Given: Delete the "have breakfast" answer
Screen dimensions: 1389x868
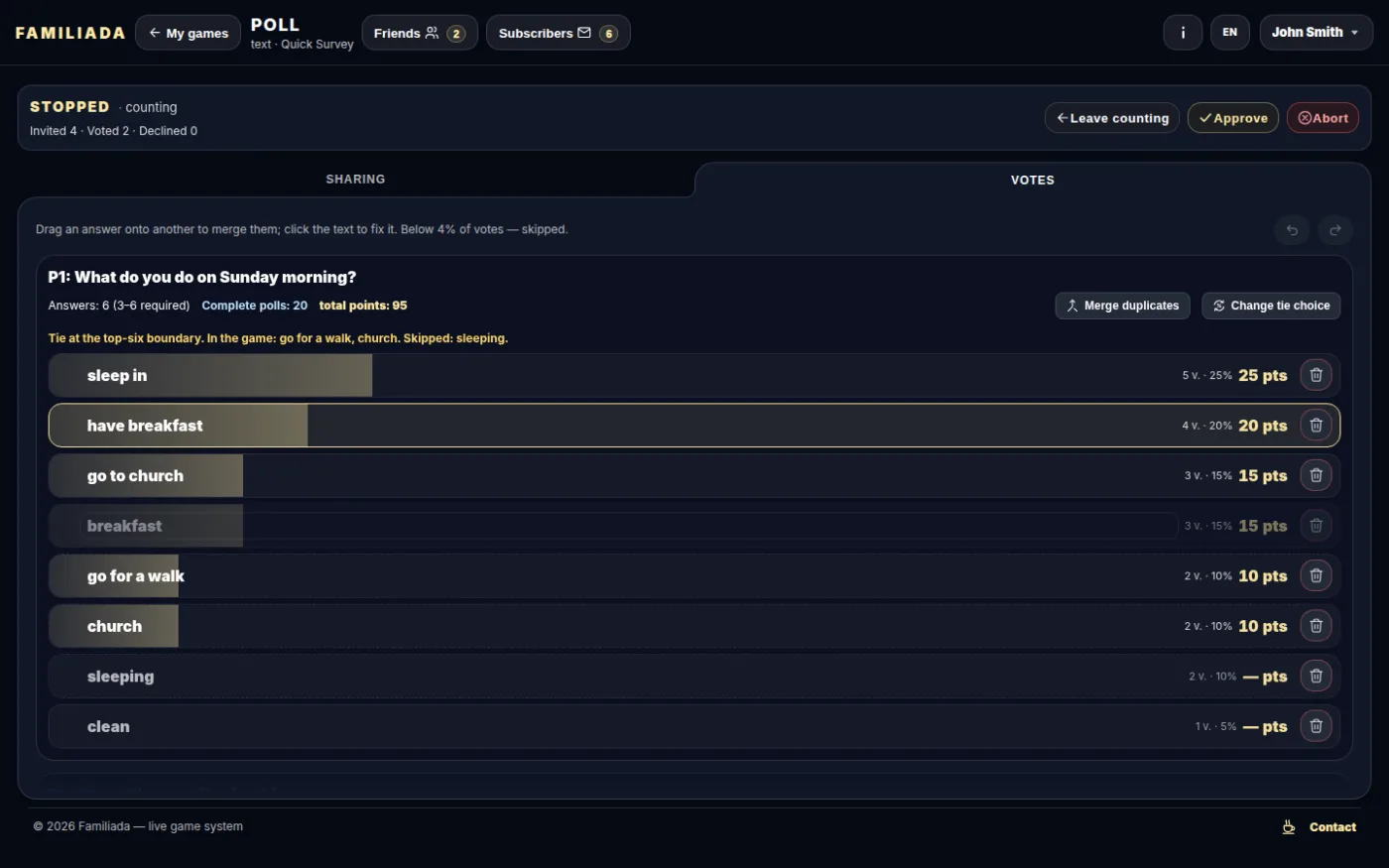Looking at the screenshot, I should (1316, 426).
